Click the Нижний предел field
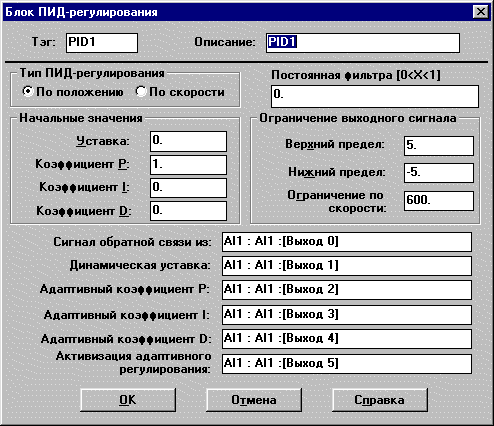 coord(439,173)
